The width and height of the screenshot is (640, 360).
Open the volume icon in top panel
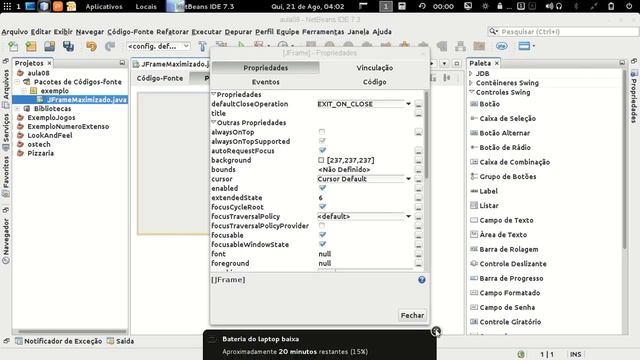click(549, 6)
